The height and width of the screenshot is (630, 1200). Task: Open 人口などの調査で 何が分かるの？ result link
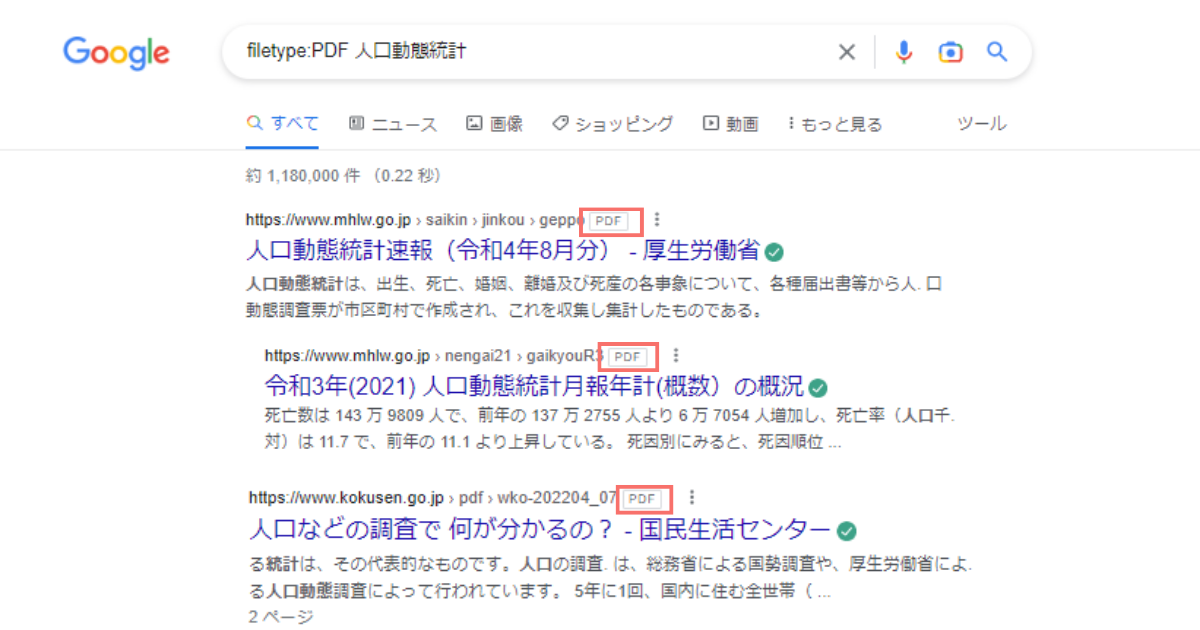539,529
